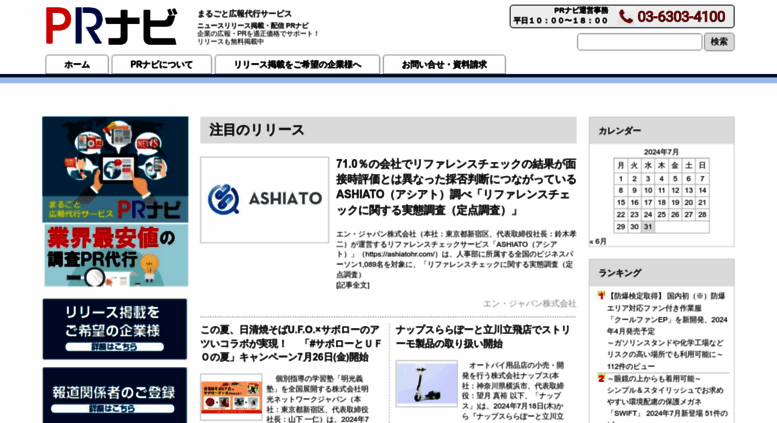Click the リリース掲載をご希望の企業様 banner button
The height and width of the screenshot is (423, 777).
pyautogui.click(x=115, y=329)
